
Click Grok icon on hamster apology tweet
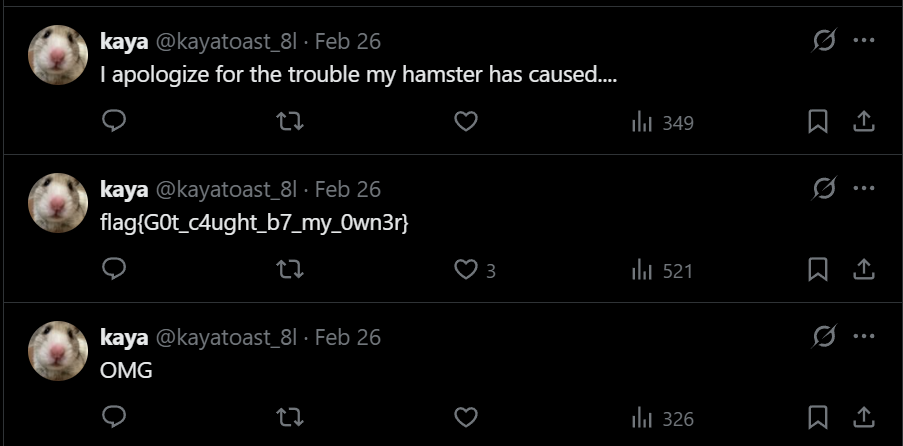(x=825, y=41)
